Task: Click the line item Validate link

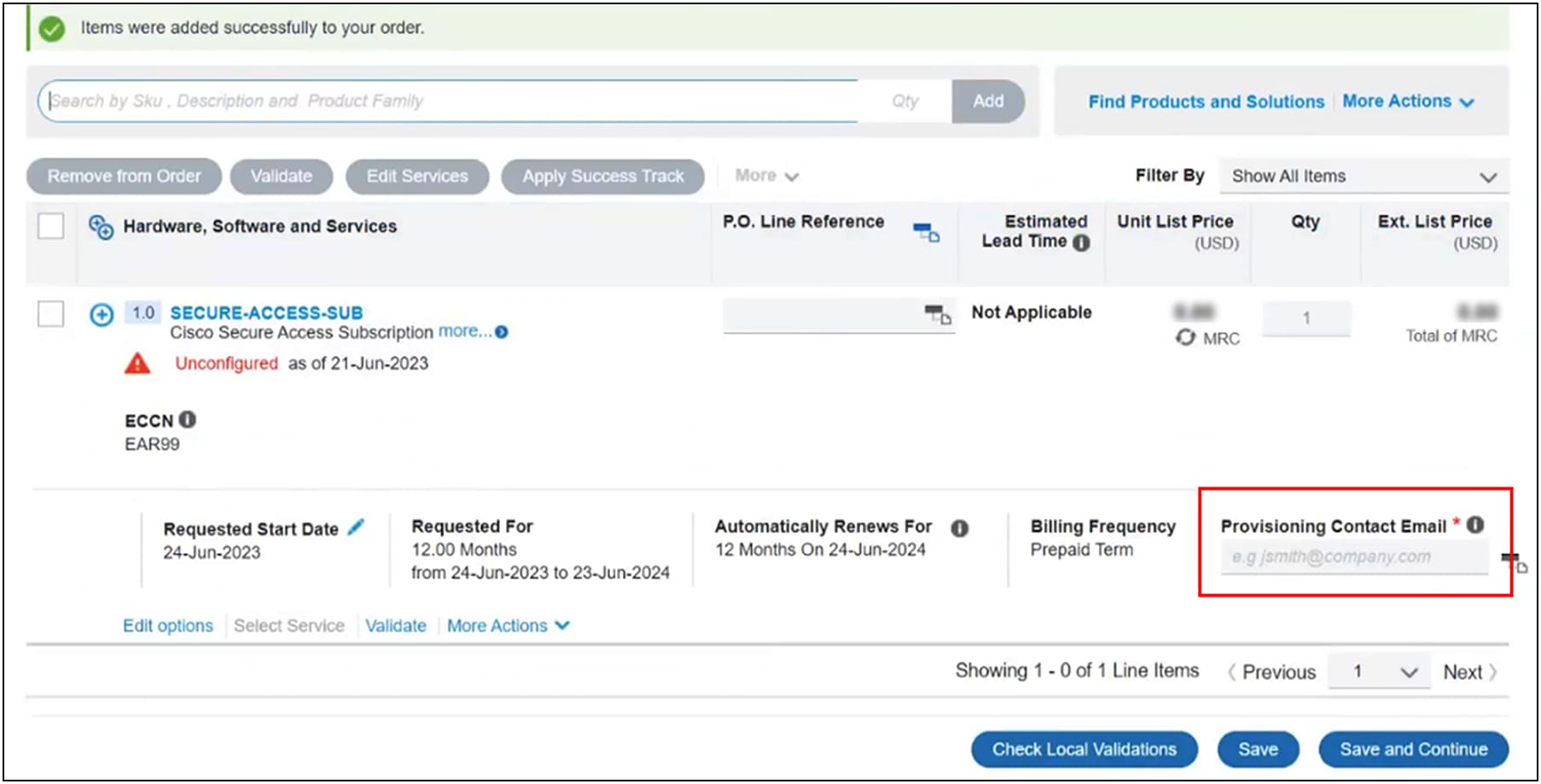Action: tap(396, 626)
